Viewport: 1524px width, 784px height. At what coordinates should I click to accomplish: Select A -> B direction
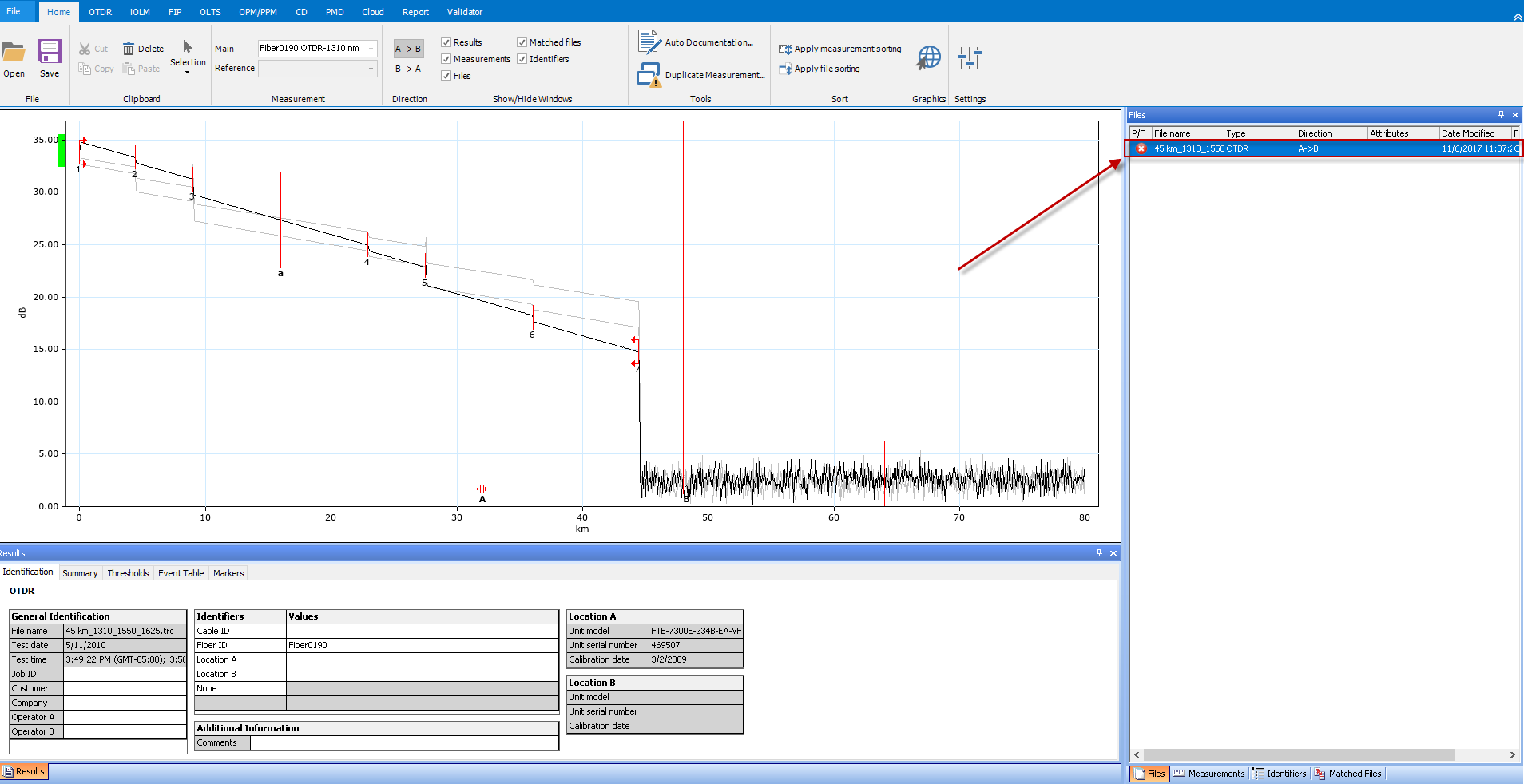click(x=408, y=49)
